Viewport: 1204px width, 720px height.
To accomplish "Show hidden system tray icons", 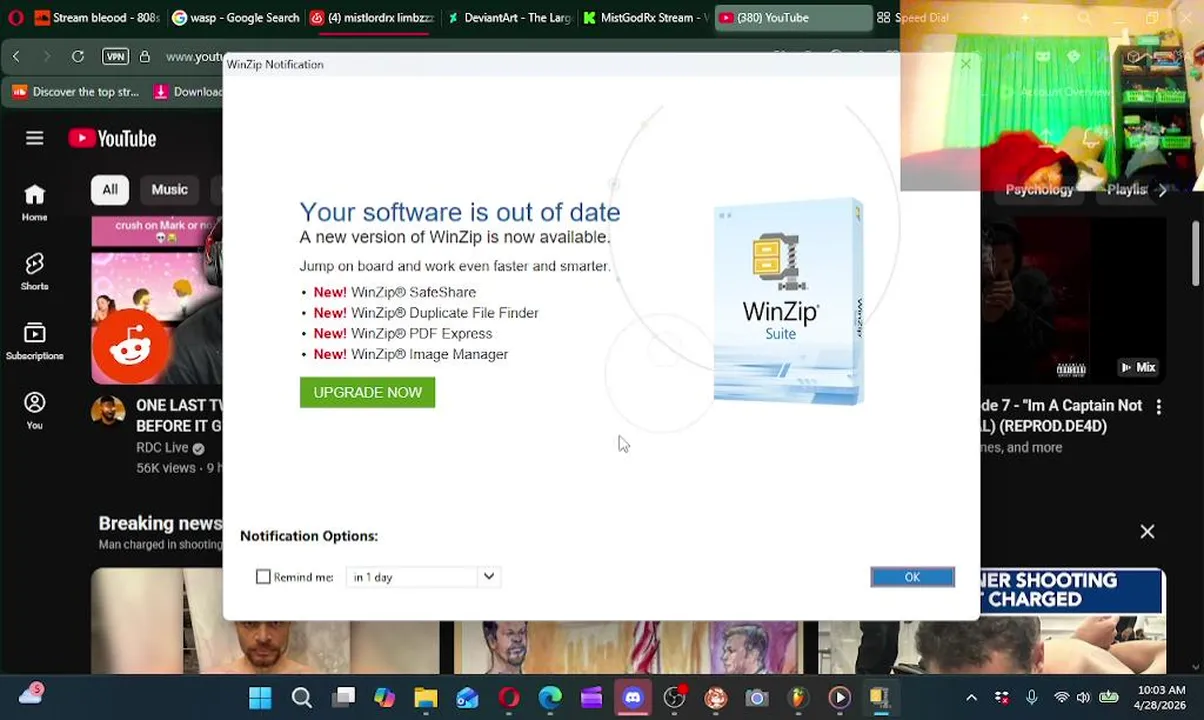I will tap(971, 697).
